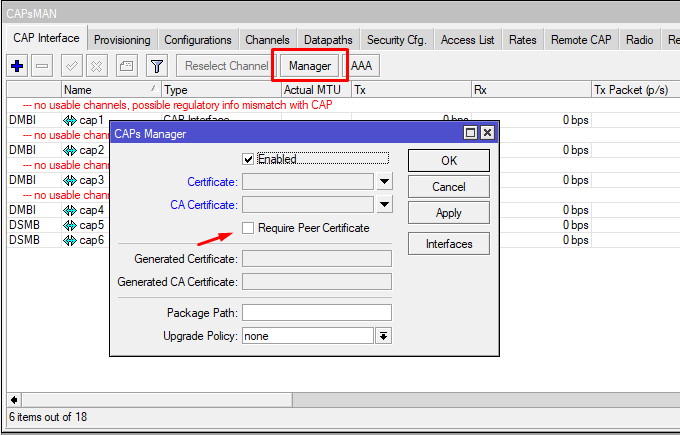
Task: Enable Require Peer Certificate checkbox
Action: coord(249,228)
